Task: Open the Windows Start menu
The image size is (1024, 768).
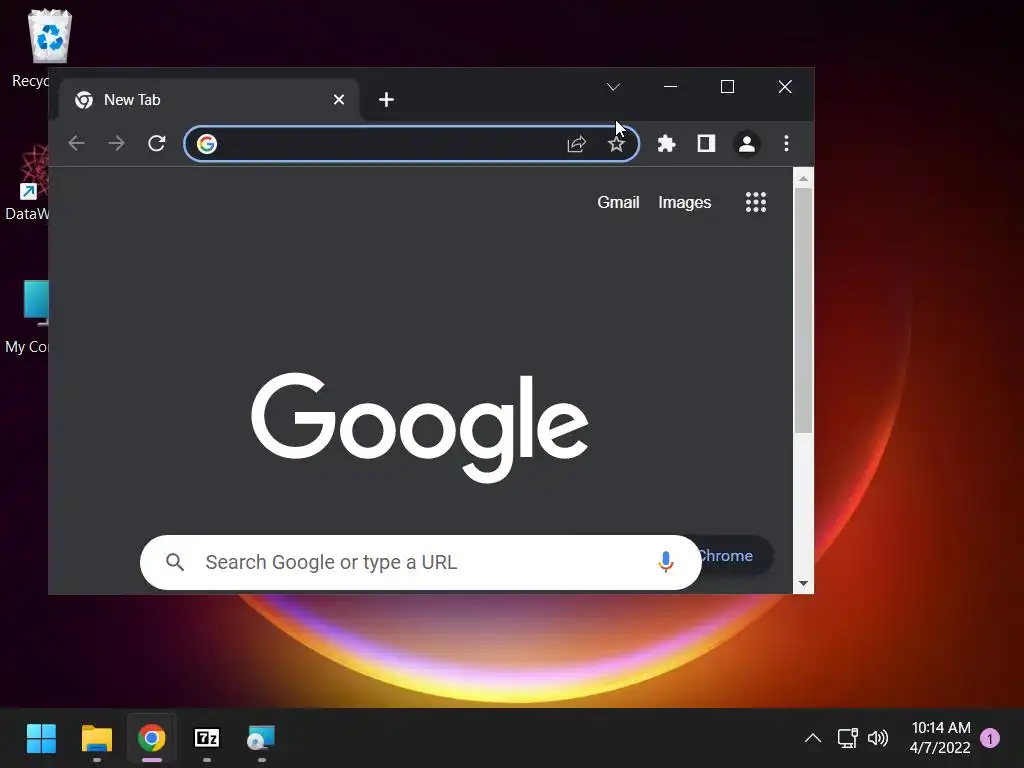Action: pos(41,739)
